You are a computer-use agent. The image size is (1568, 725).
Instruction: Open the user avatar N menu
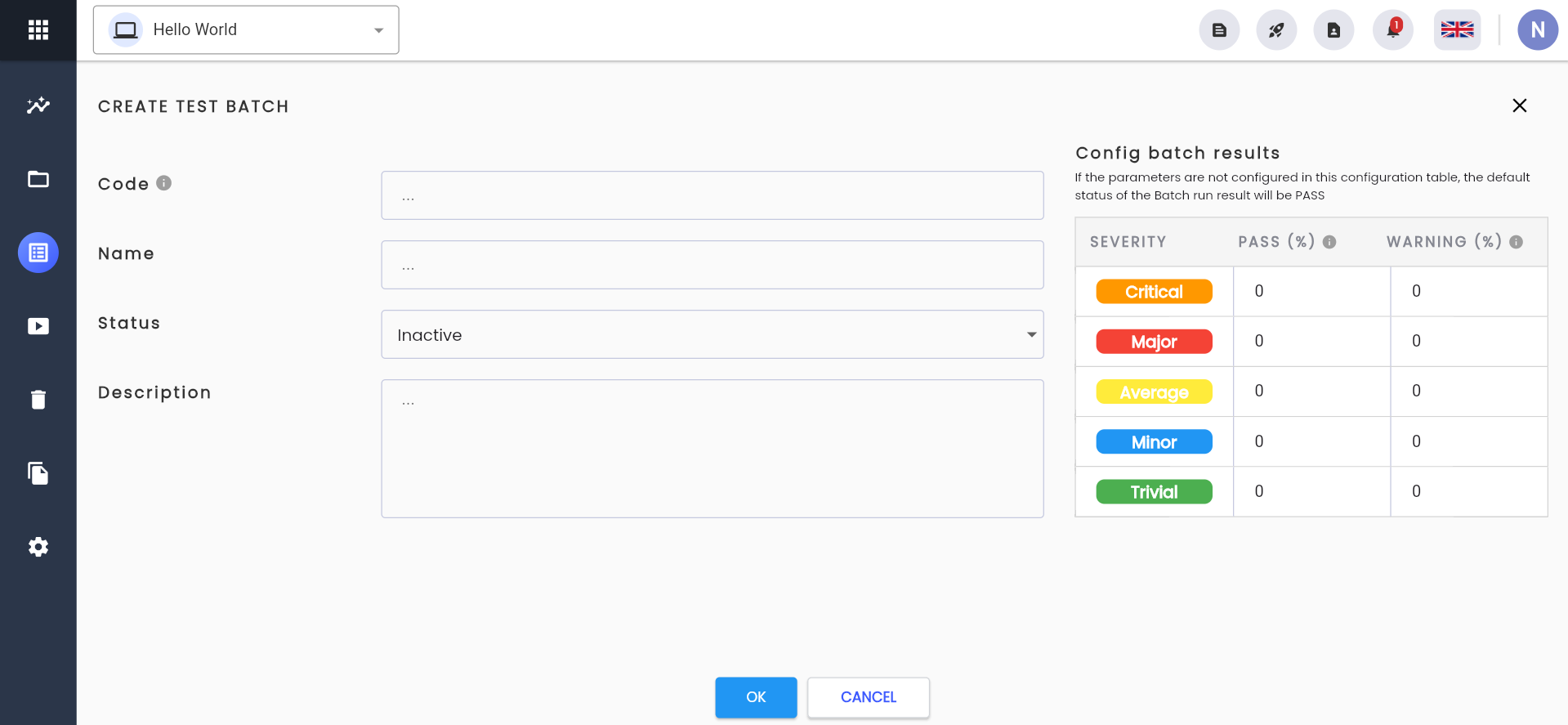1538,30
